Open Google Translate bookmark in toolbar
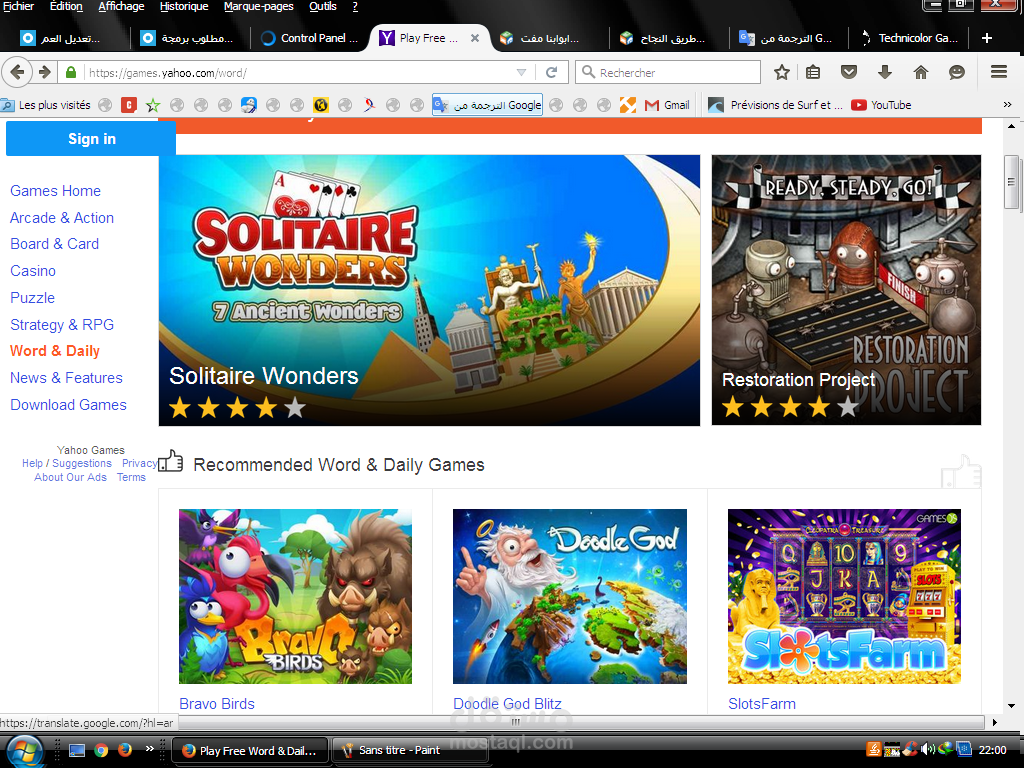 (487, 104)
